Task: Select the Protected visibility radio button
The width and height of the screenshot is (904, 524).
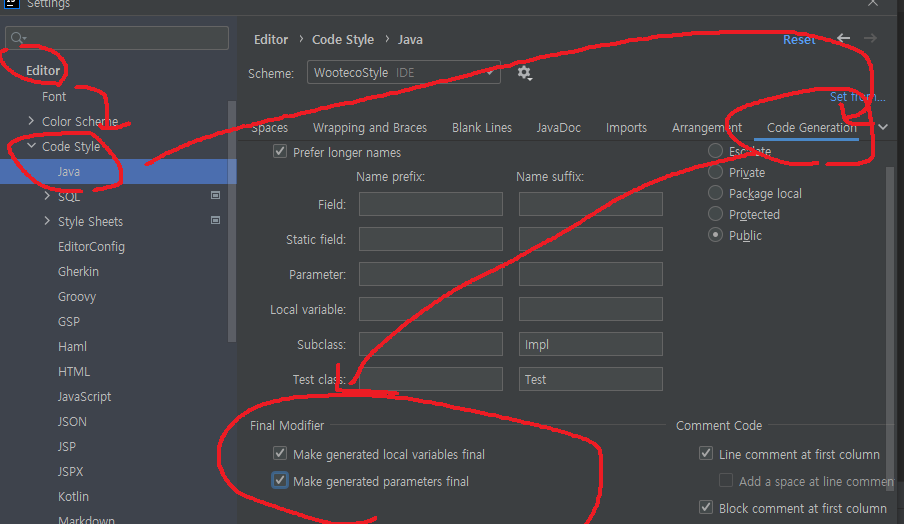Action: (x=715, y=214)
